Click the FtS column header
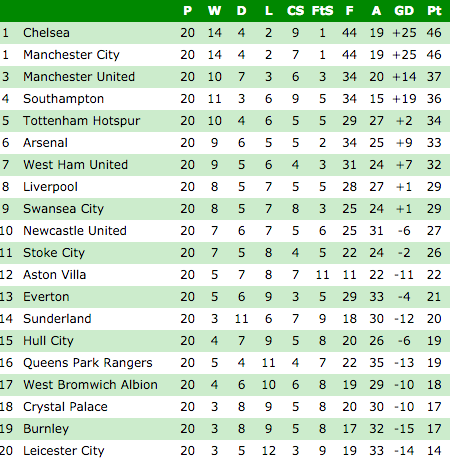 tap(322, 11)
